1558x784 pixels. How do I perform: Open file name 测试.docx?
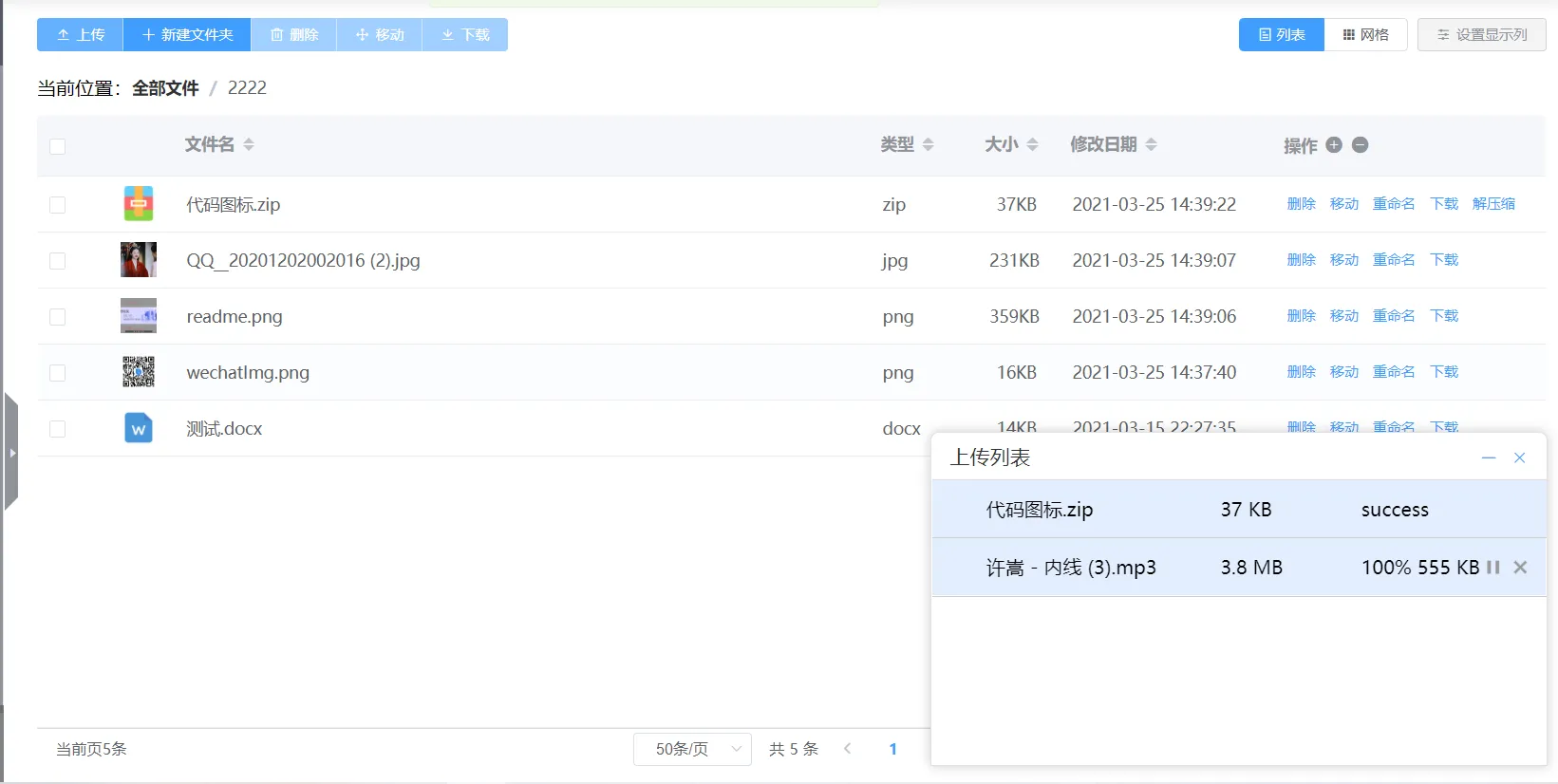click(x=224, y=429)
